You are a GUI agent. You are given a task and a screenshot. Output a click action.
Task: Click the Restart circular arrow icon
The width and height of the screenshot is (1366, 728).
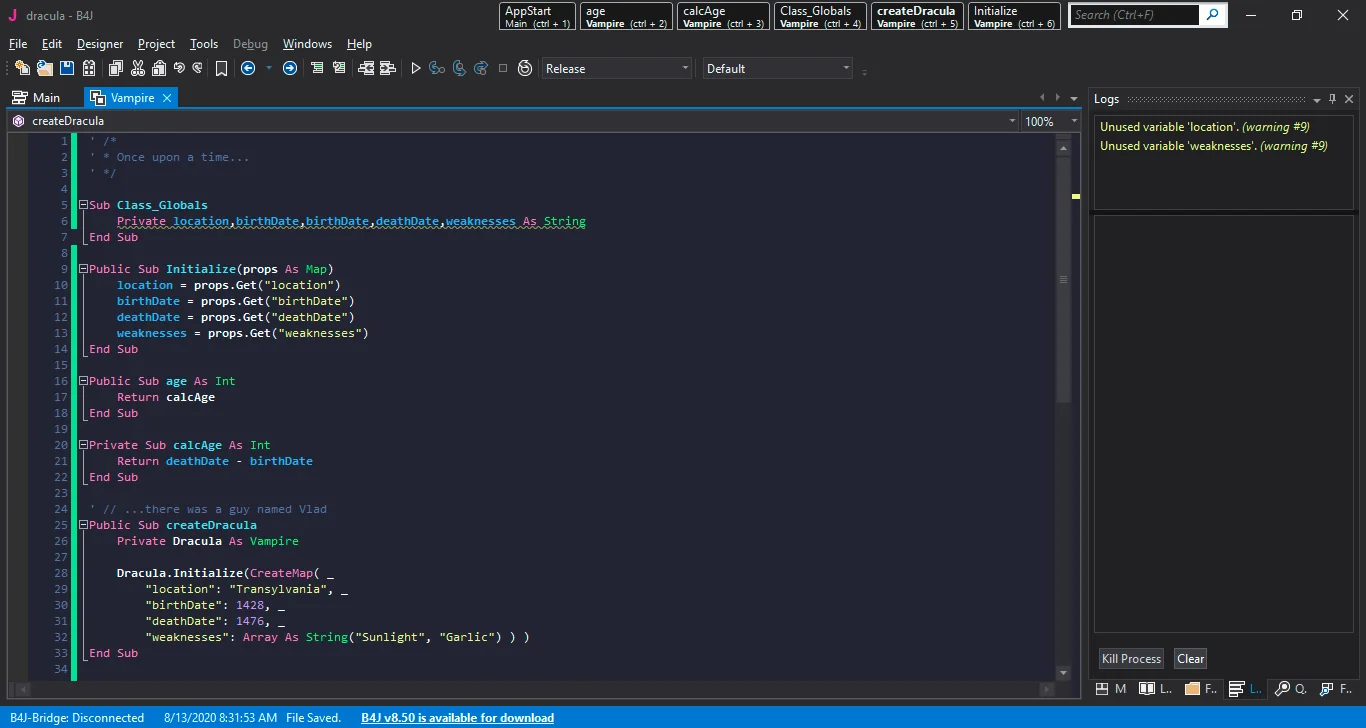pos(525,68)
